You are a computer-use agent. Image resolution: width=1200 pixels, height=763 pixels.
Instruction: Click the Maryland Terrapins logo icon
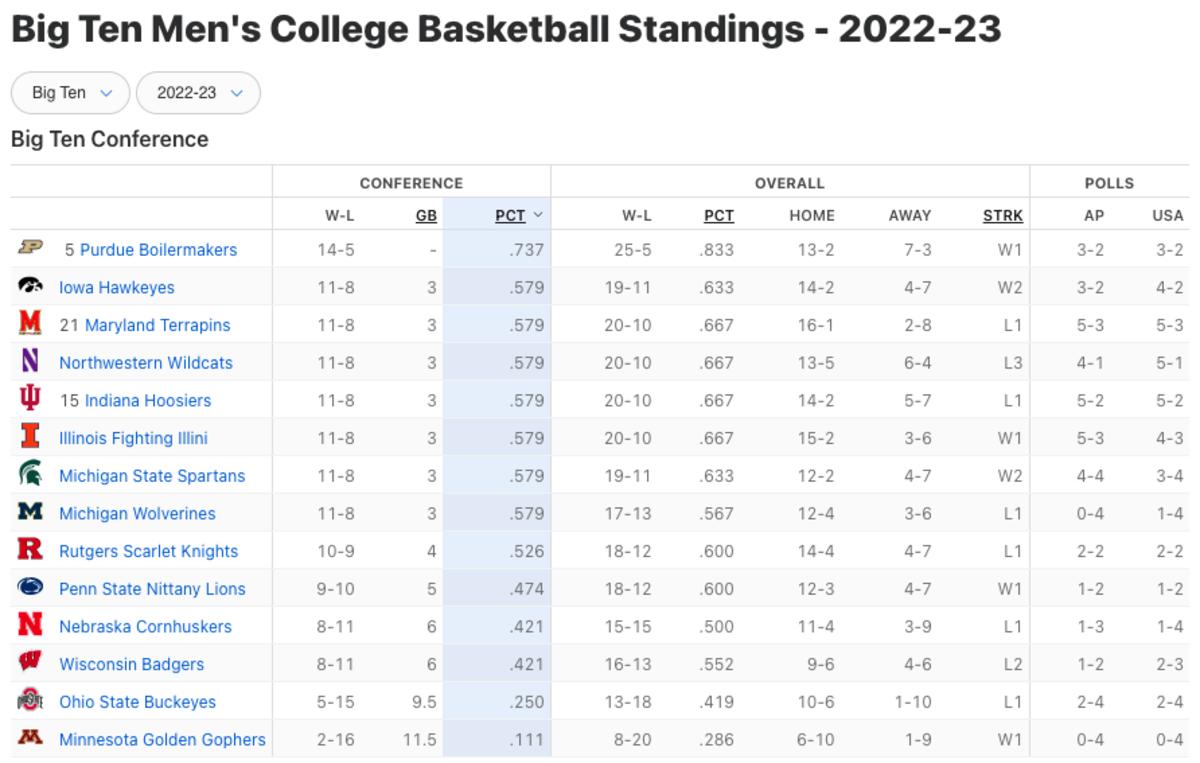tap(30, 323)
